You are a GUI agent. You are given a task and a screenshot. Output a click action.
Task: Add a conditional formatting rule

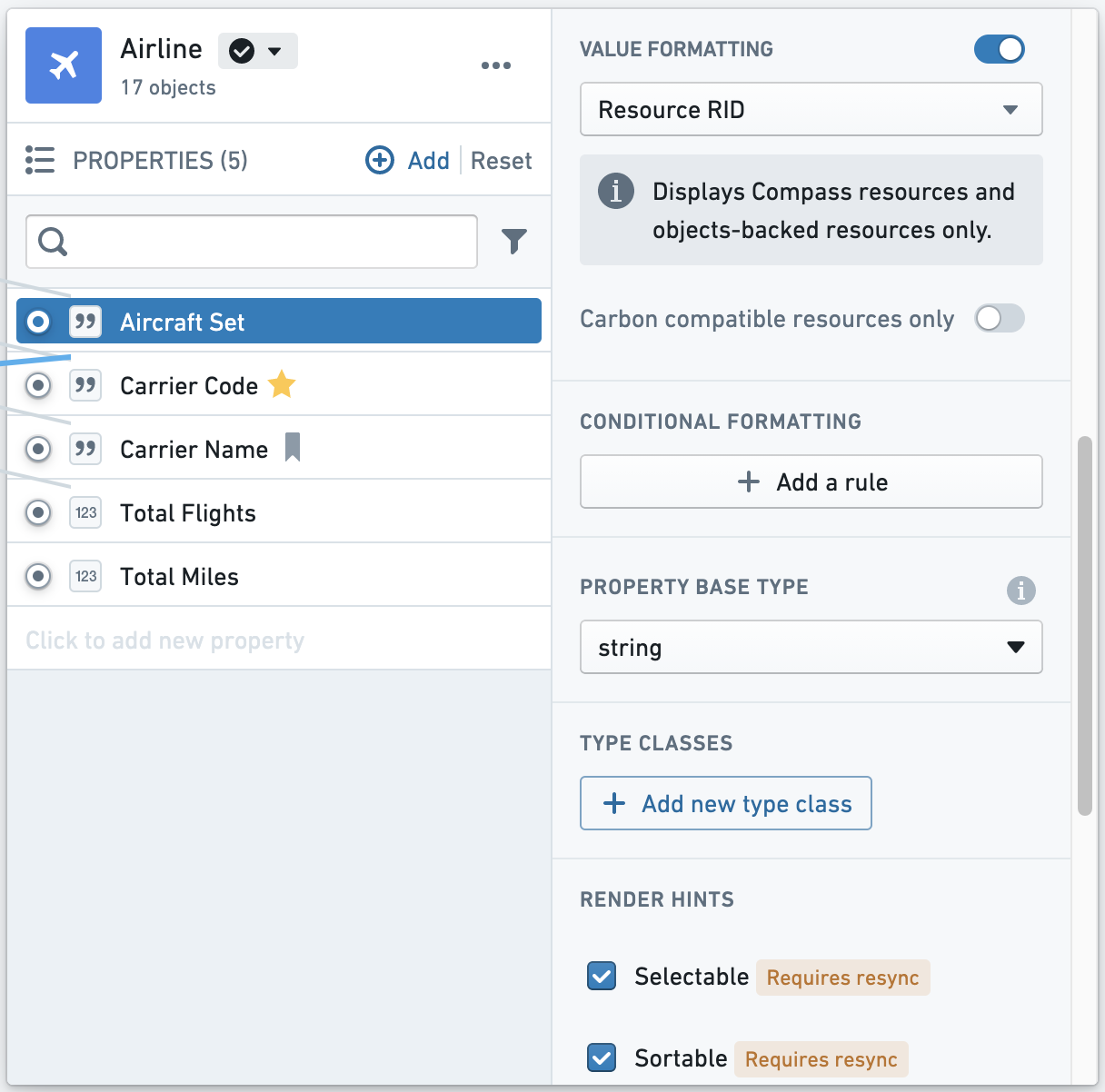tap(811, 481)
